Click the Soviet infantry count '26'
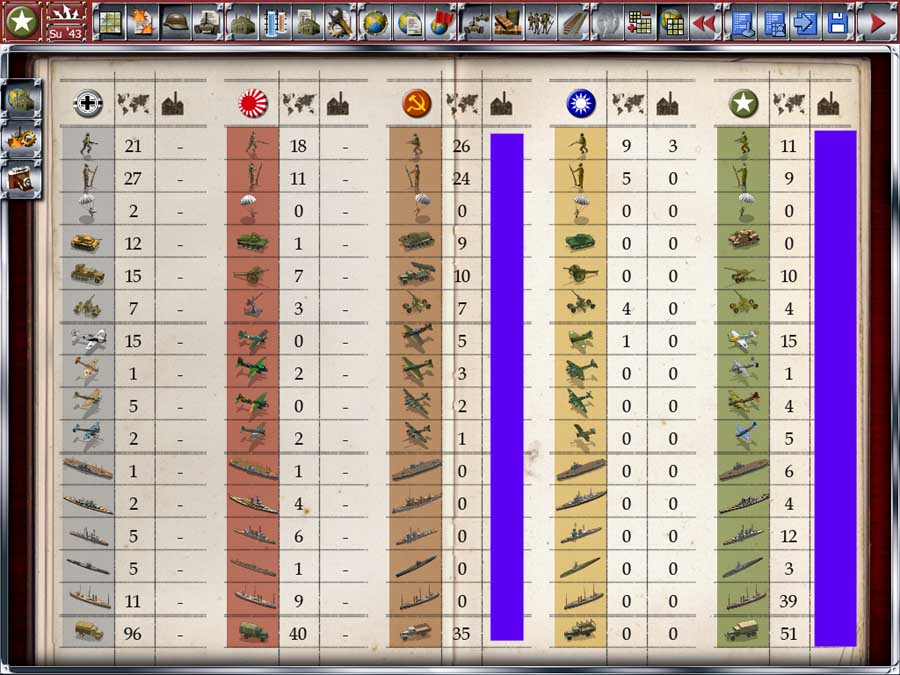 tap(461, 146)
